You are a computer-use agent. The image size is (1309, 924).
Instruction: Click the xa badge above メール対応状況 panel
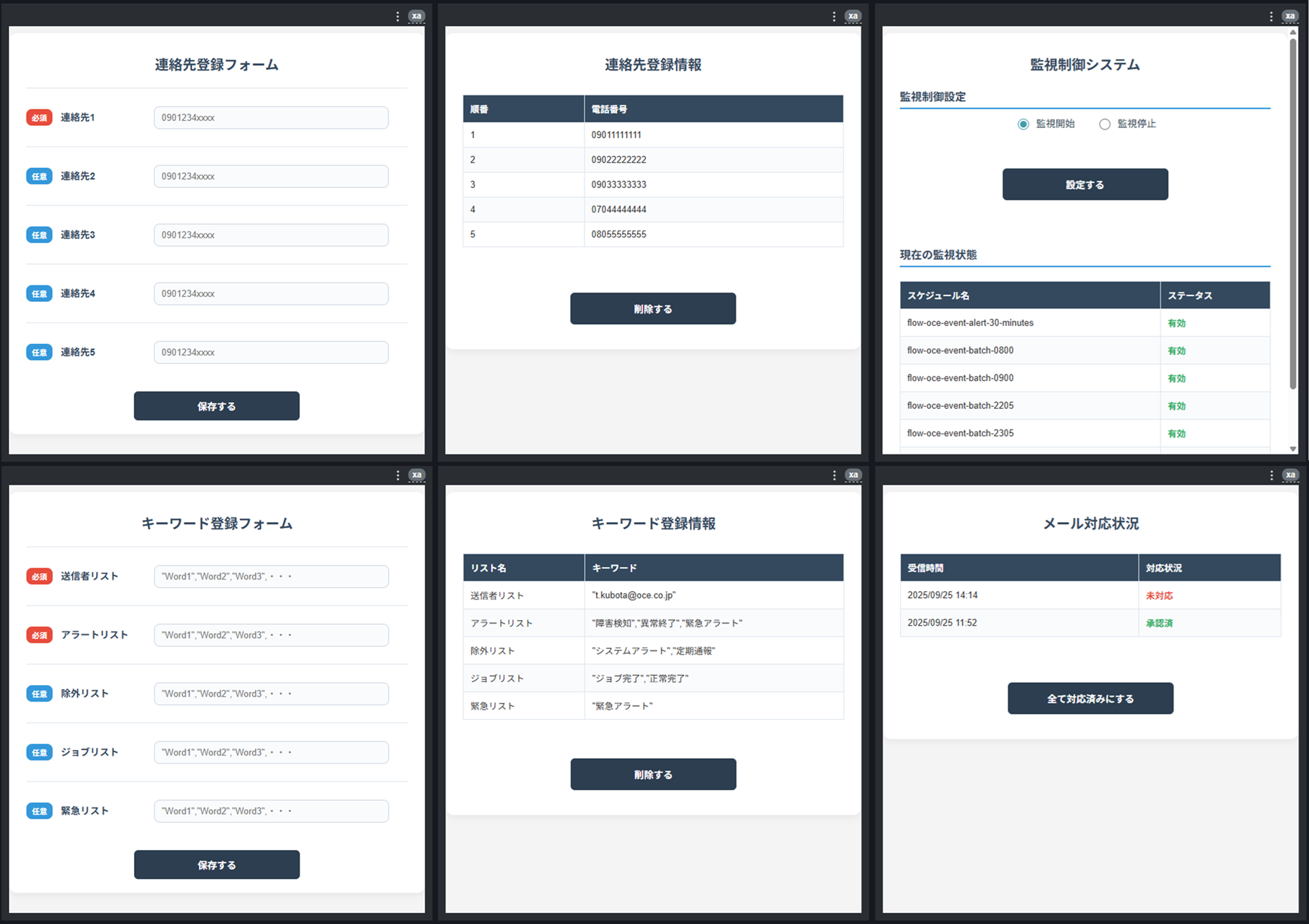point(1290,475)
